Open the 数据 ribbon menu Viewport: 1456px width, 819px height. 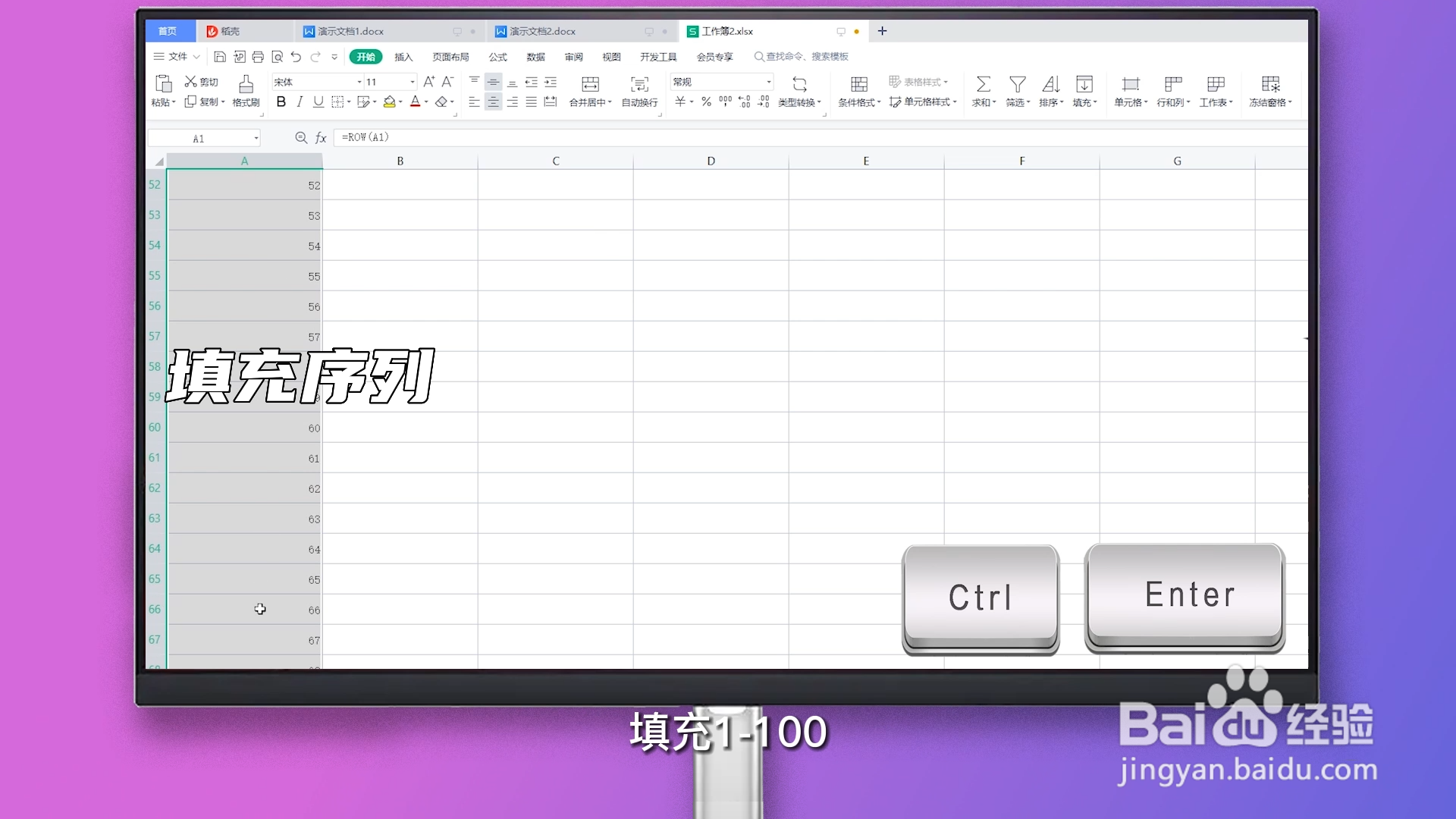pos(535,57)
